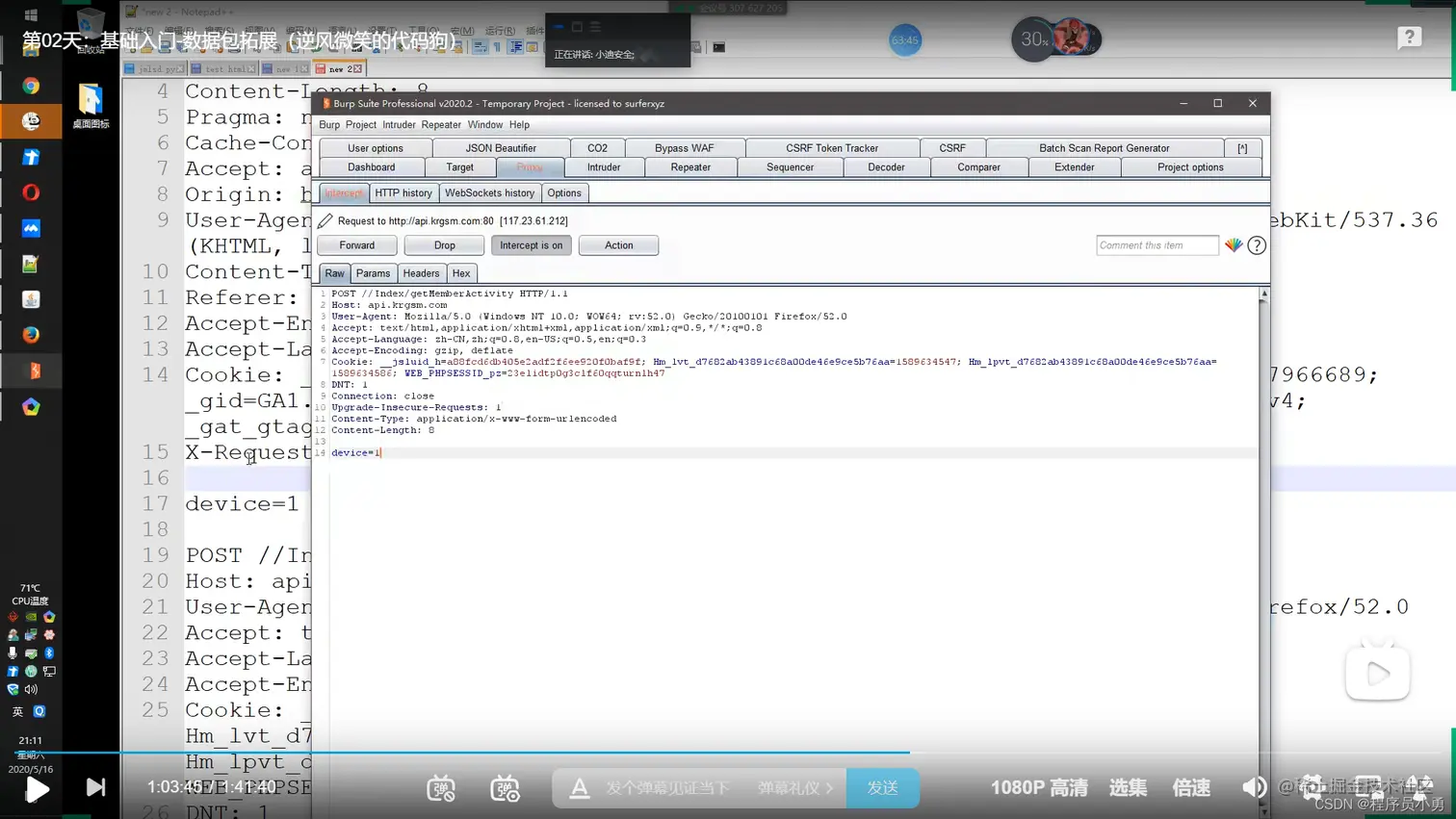The image size is (1456, 819).
Task: Open the Intruder menu in the menu bar
Action: click(399, 125)
